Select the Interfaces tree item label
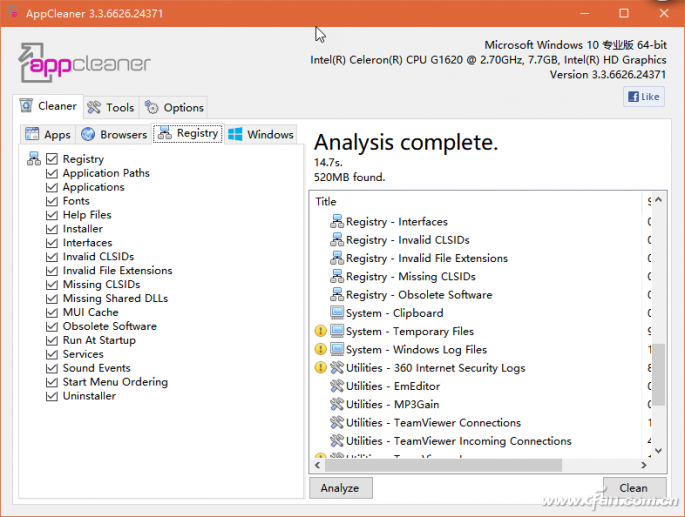Image resolution: width=685 pixels, height=517 pixels. tap(87, 243)
